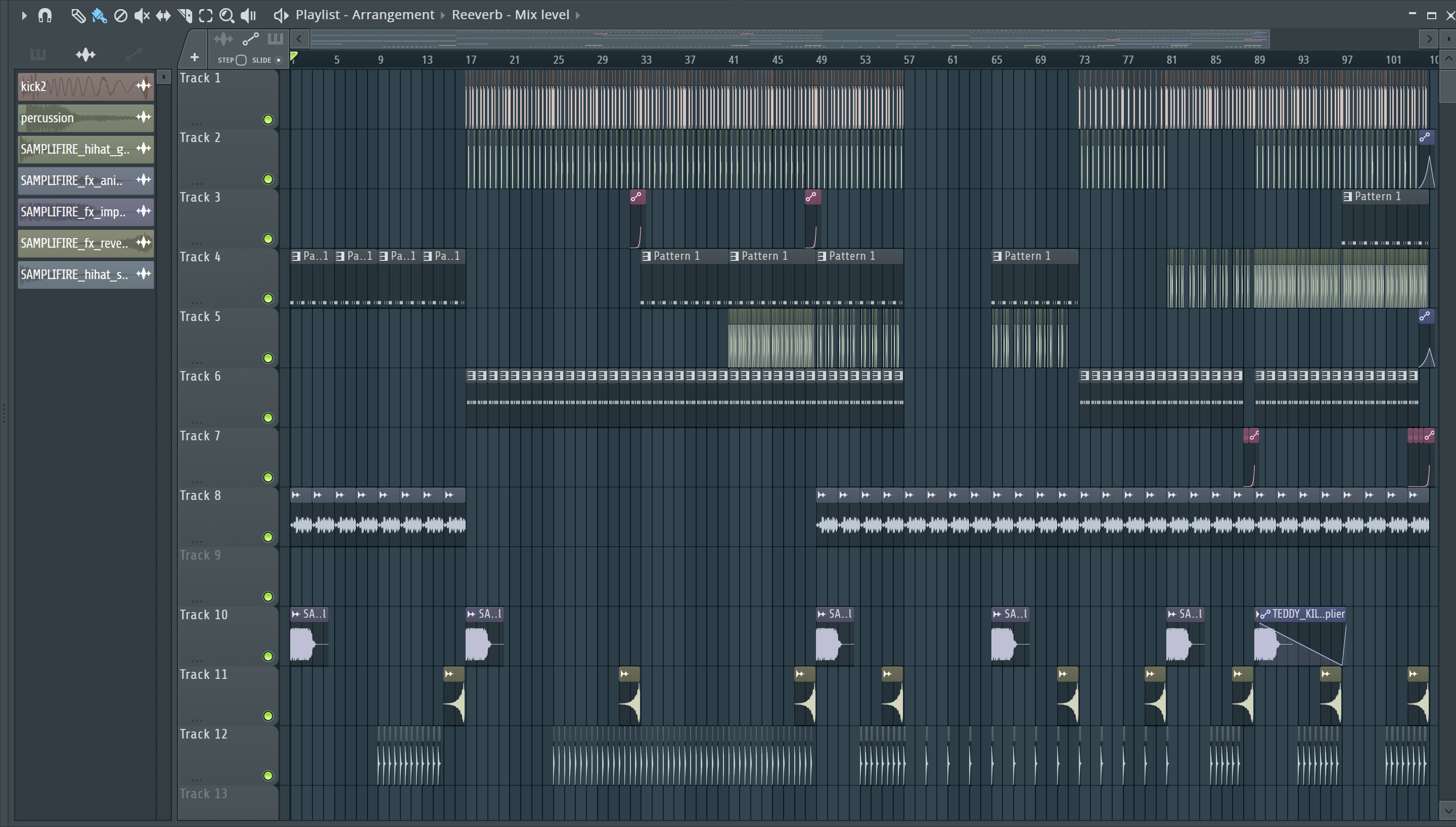Viewport: 1456px width, 827px height.
Task: Click bar 49 on the timeline ruler
Action: 821,60
